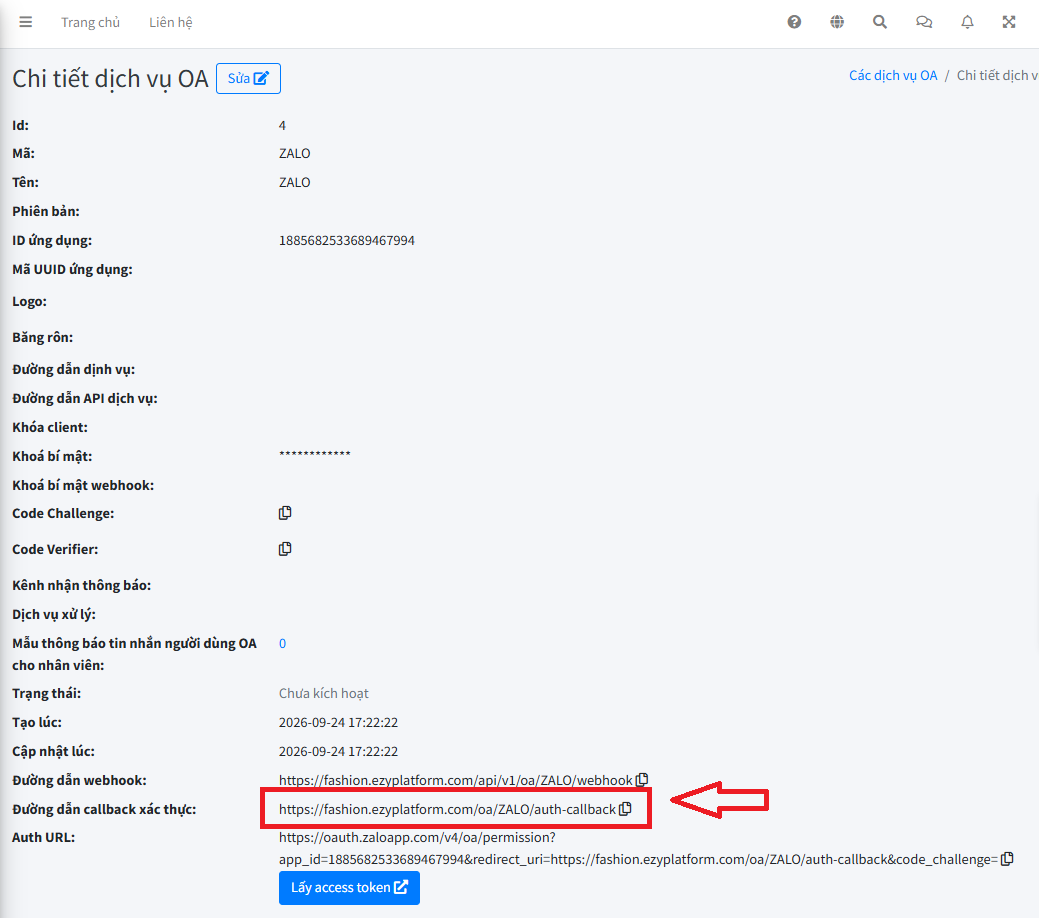Click the webhook URL text
The width and height of the screenshot is (1039, 918).
pos(455,780)
